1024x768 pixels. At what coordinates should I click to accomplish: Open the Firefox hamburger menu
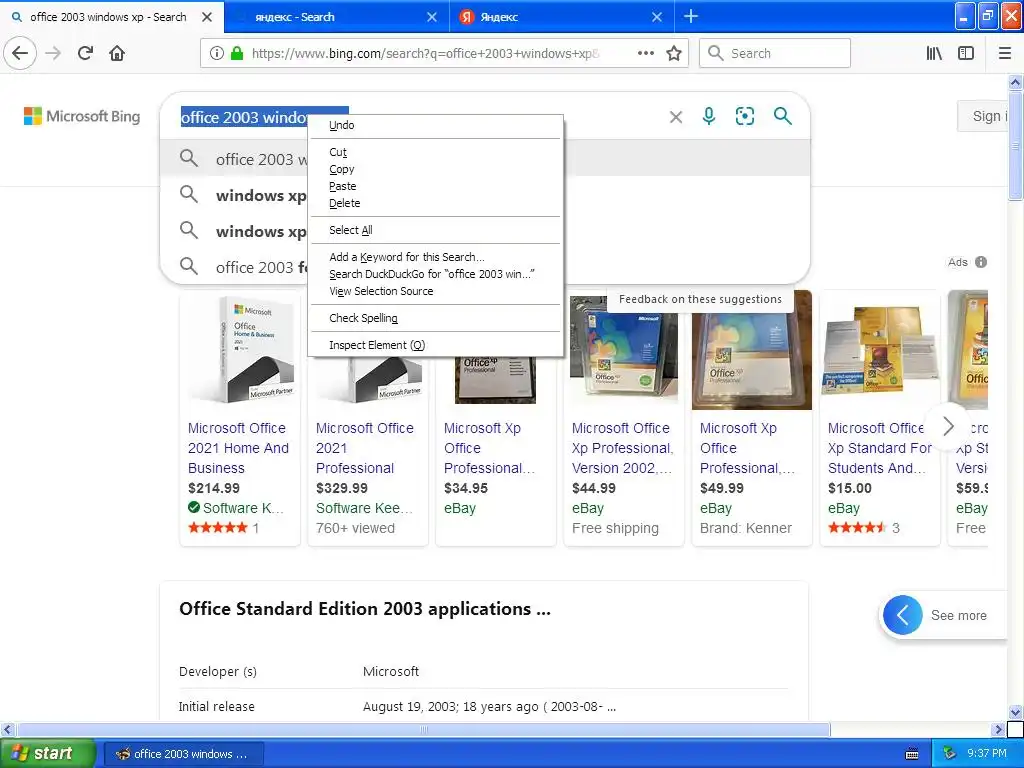(1005, 54)
